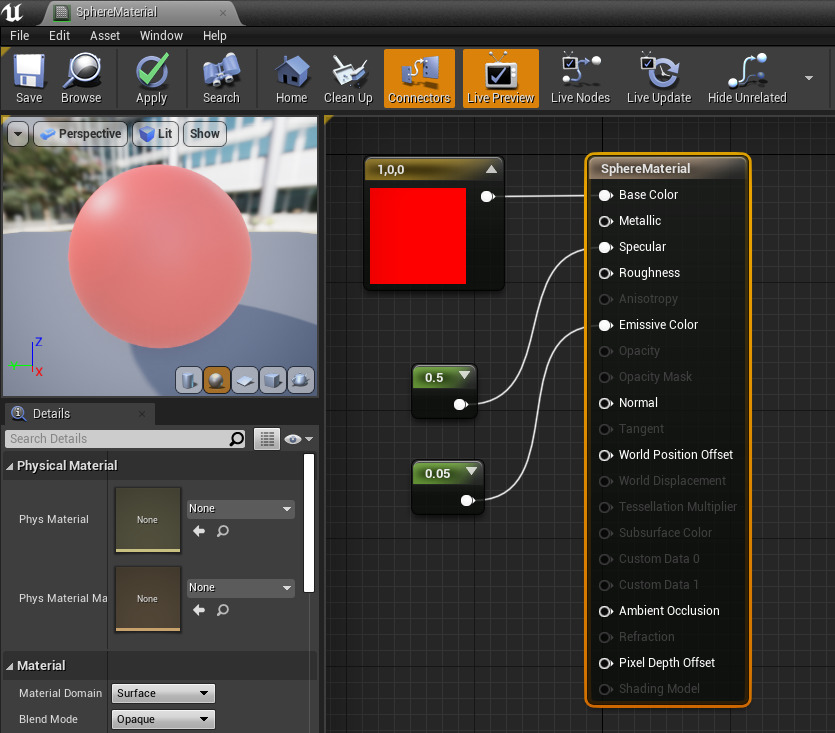Screen dimensions: 835x733
Task: Toggle the Live Preview option
Action: pos(500,78)
